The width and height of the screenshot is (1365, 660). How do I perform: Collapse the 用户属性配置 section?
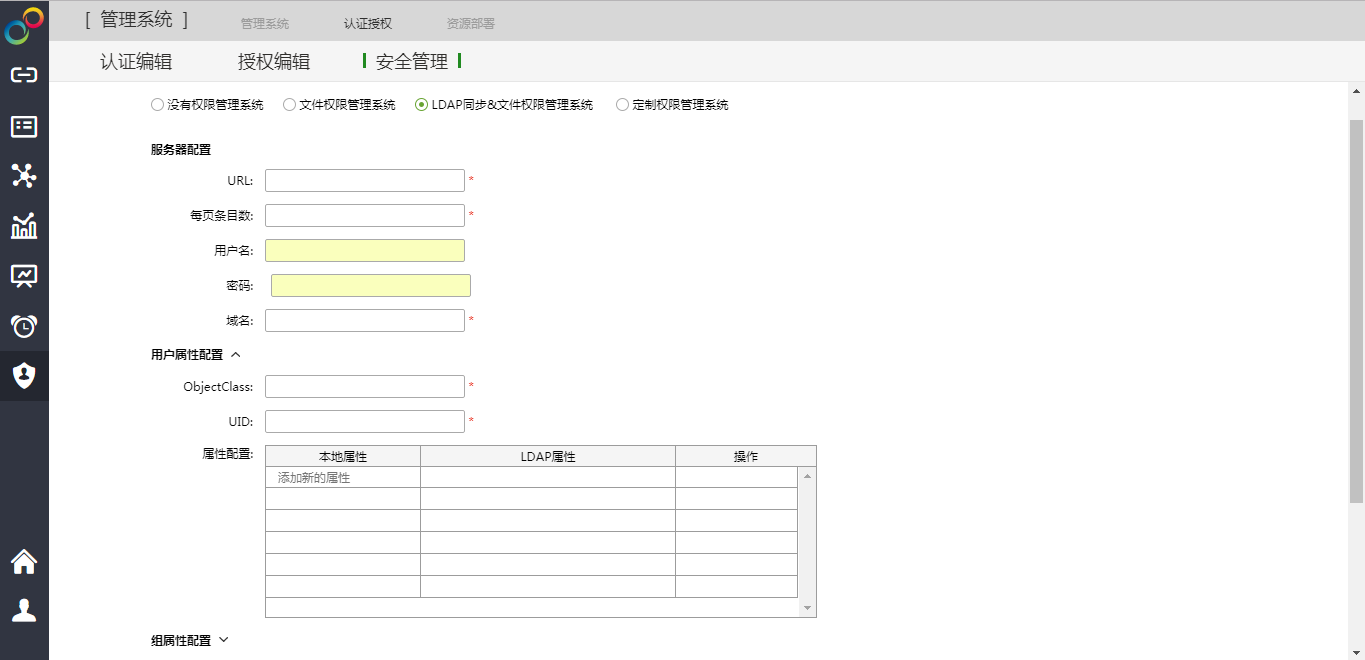point(236,354)
